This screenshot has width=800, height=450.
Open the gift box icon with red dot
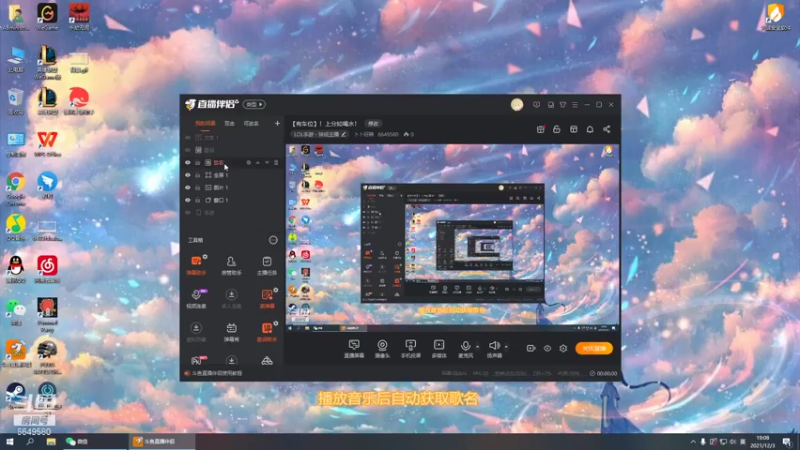click(540, 129)
